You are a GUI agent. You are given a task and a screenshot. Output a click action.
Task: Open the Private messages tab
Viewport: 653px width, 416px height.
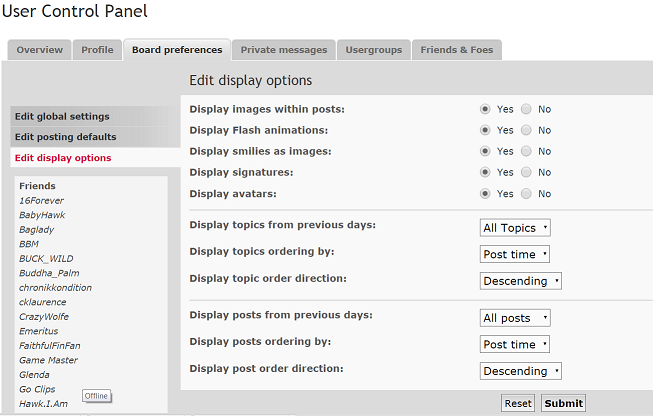click(284, 50)
